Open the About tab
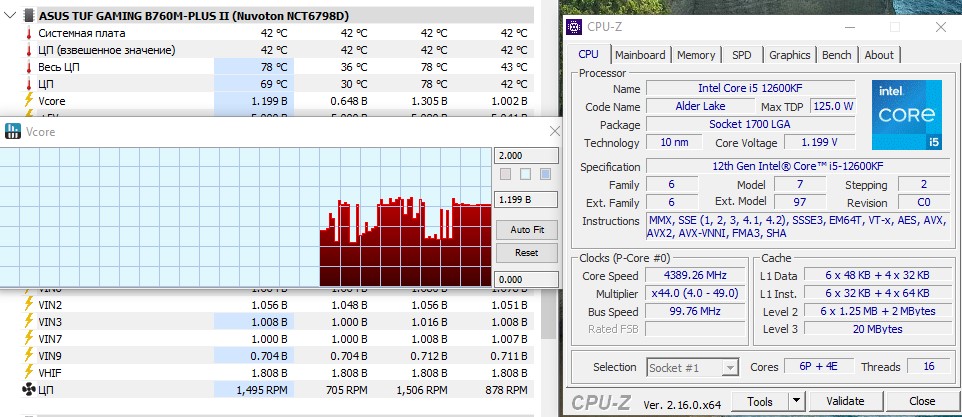Image resolution: width=962 pixels, height=417 pixels. (879, 55)
